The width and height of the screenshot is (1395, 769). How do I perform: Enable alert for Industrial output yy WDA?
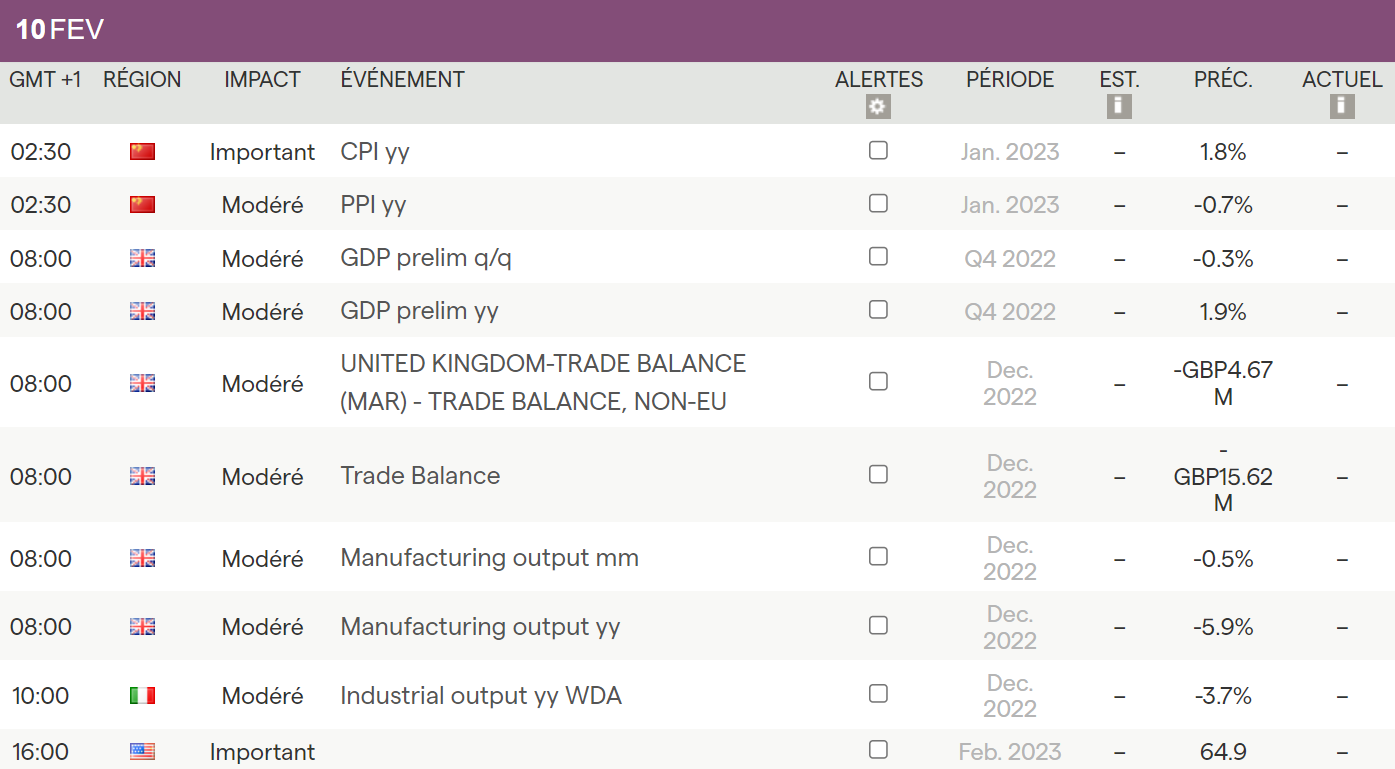pyautogui.click(x=878, y=694)
